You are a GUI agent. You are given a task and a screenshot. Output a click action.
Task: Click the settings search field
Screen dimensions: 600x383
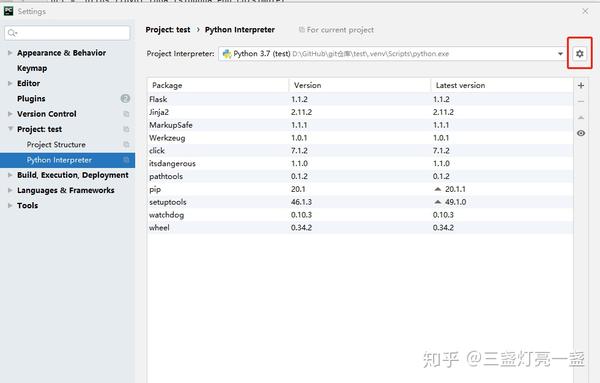coord(67,33)
